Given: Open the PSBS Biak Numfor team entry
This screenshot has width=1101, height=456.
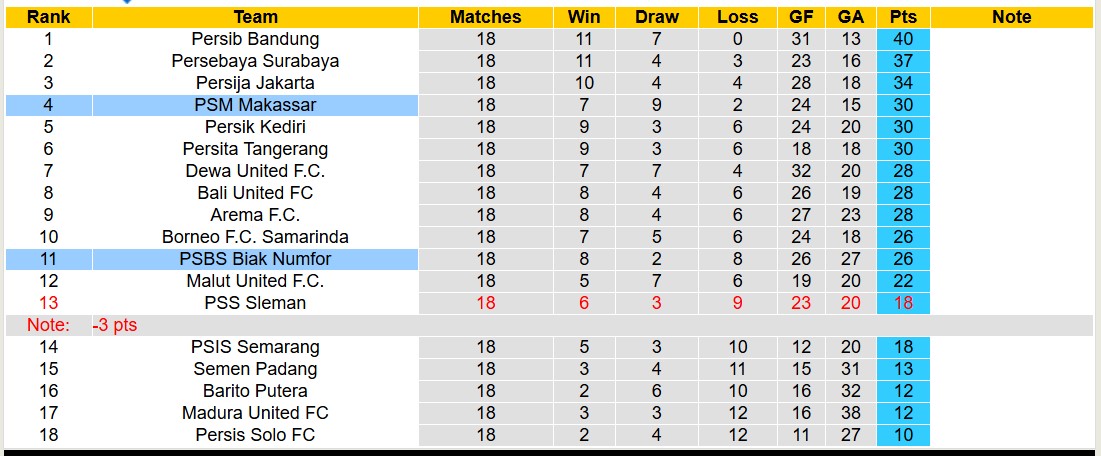Looking at the screenshot, I should [x=255, y=259].
